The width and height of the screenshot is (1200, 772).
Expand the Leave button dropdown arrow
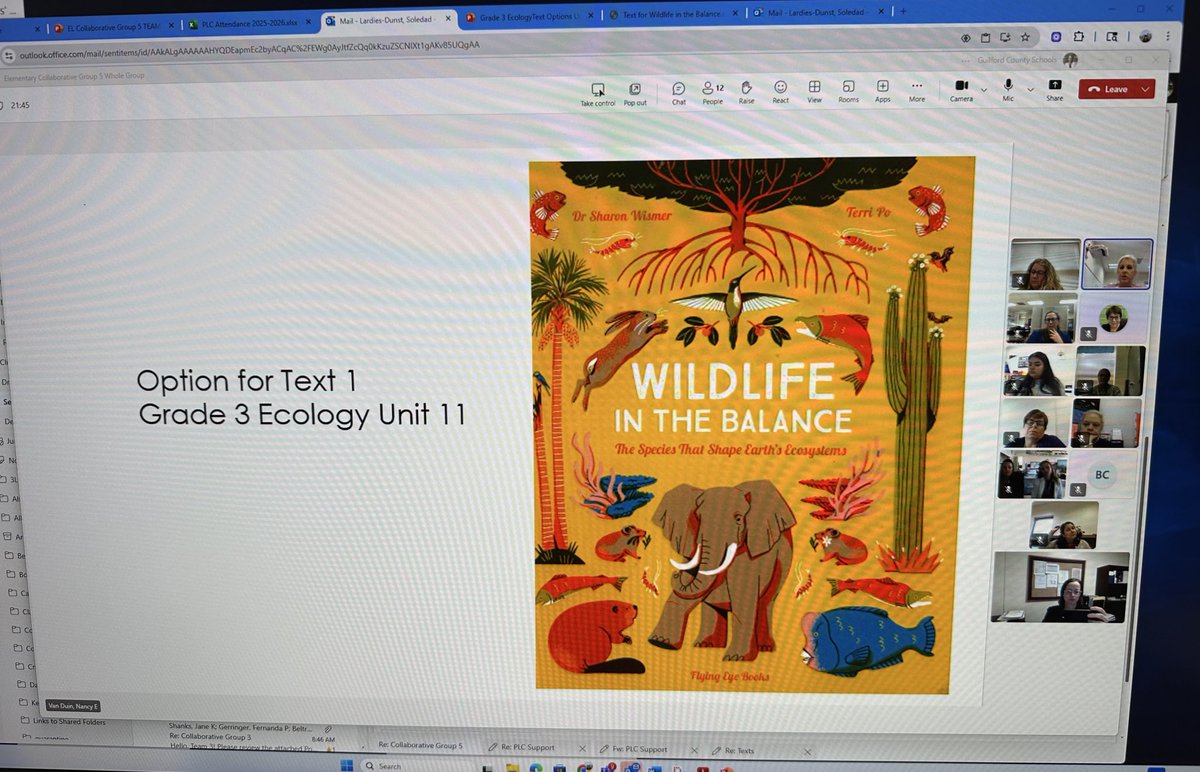(1146, 89)
